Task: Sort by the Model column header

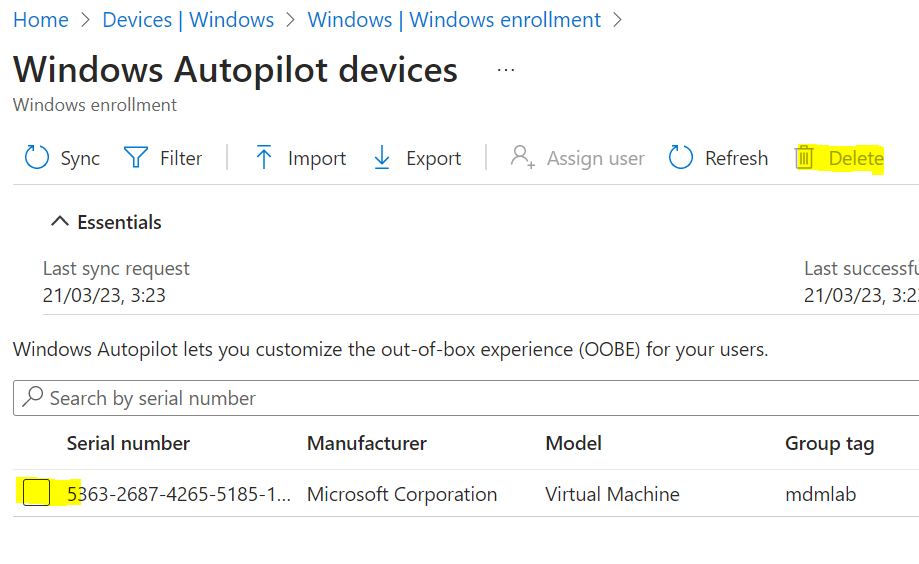Action: 573,443
